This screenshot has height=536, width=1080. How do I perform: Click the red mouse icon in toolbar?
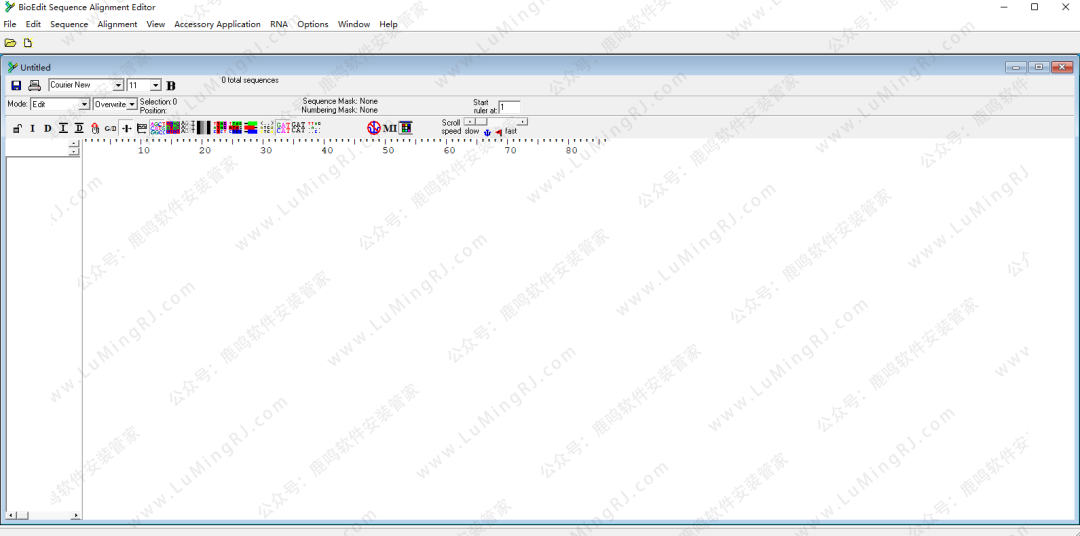95,128
